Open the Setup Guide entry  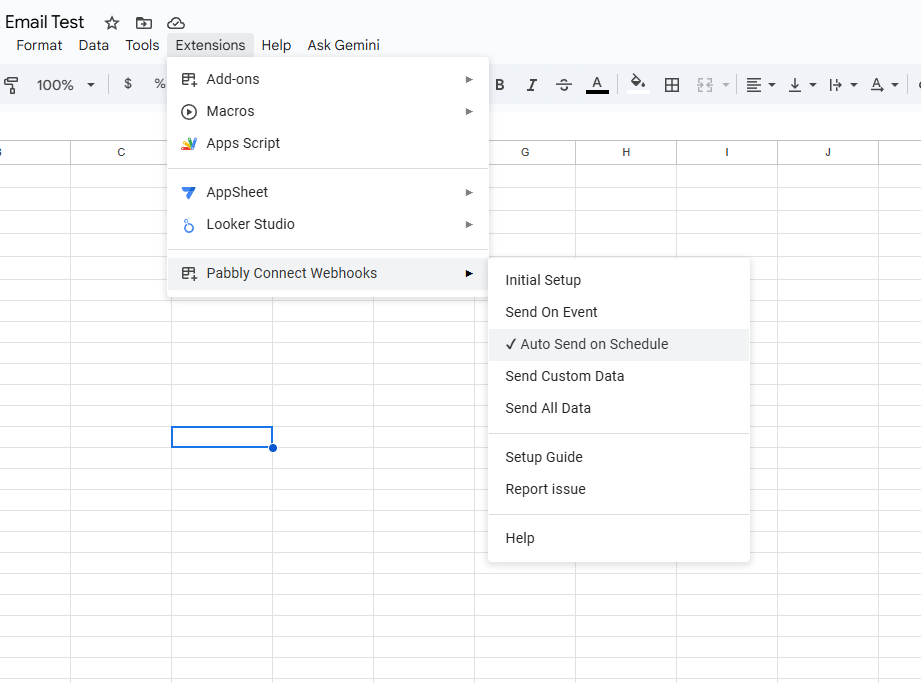pyautogui.click(x=544, y=457)
